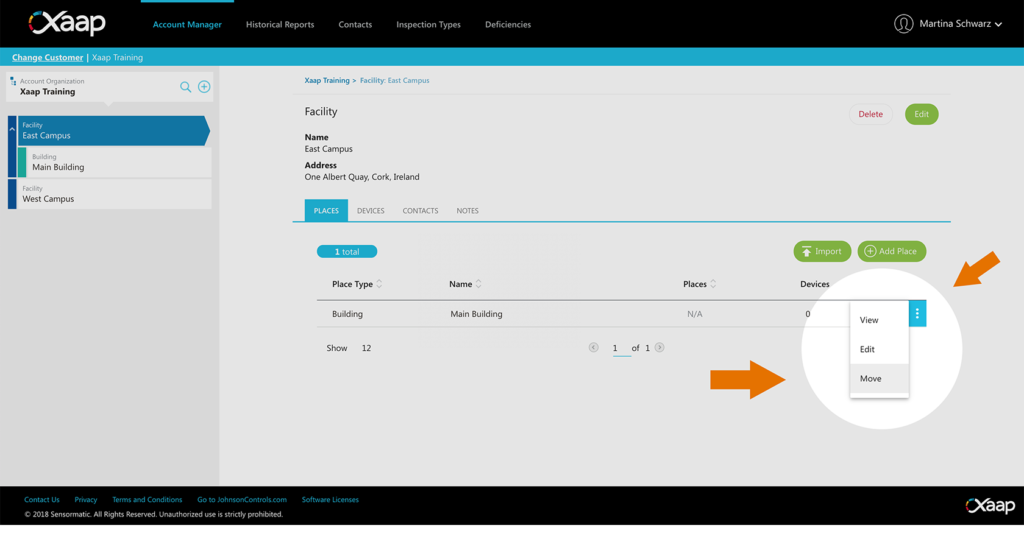Switch to the CONTACTS tab
Viewport: 1024px width, 542px height.
coord(420,211)
